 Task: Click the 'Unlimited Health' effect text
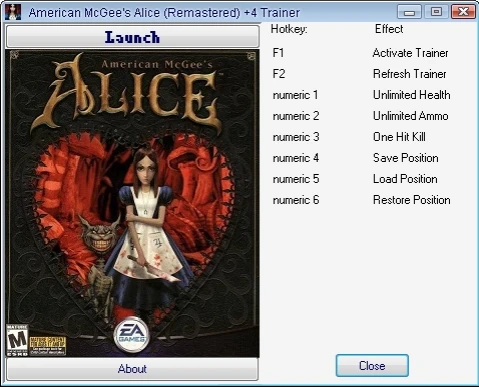pos(412,95)
